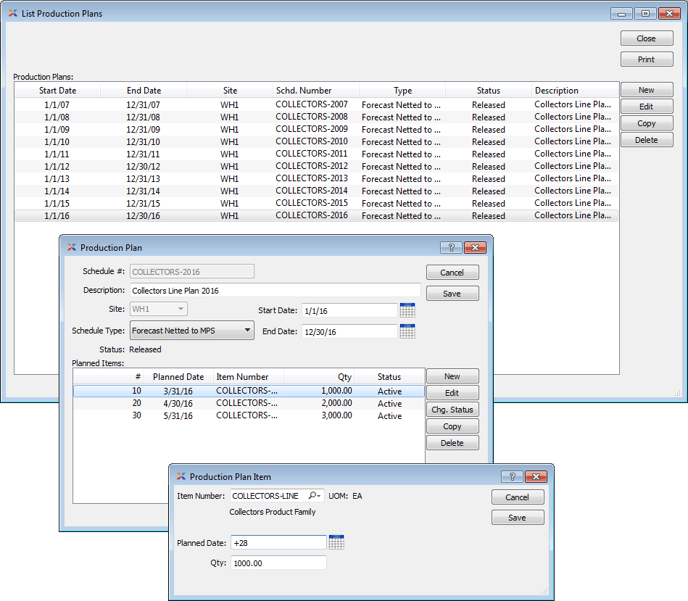Open the End Date calendar picker
Viewport: 688px width, 601px height.
tap(407, 332)
